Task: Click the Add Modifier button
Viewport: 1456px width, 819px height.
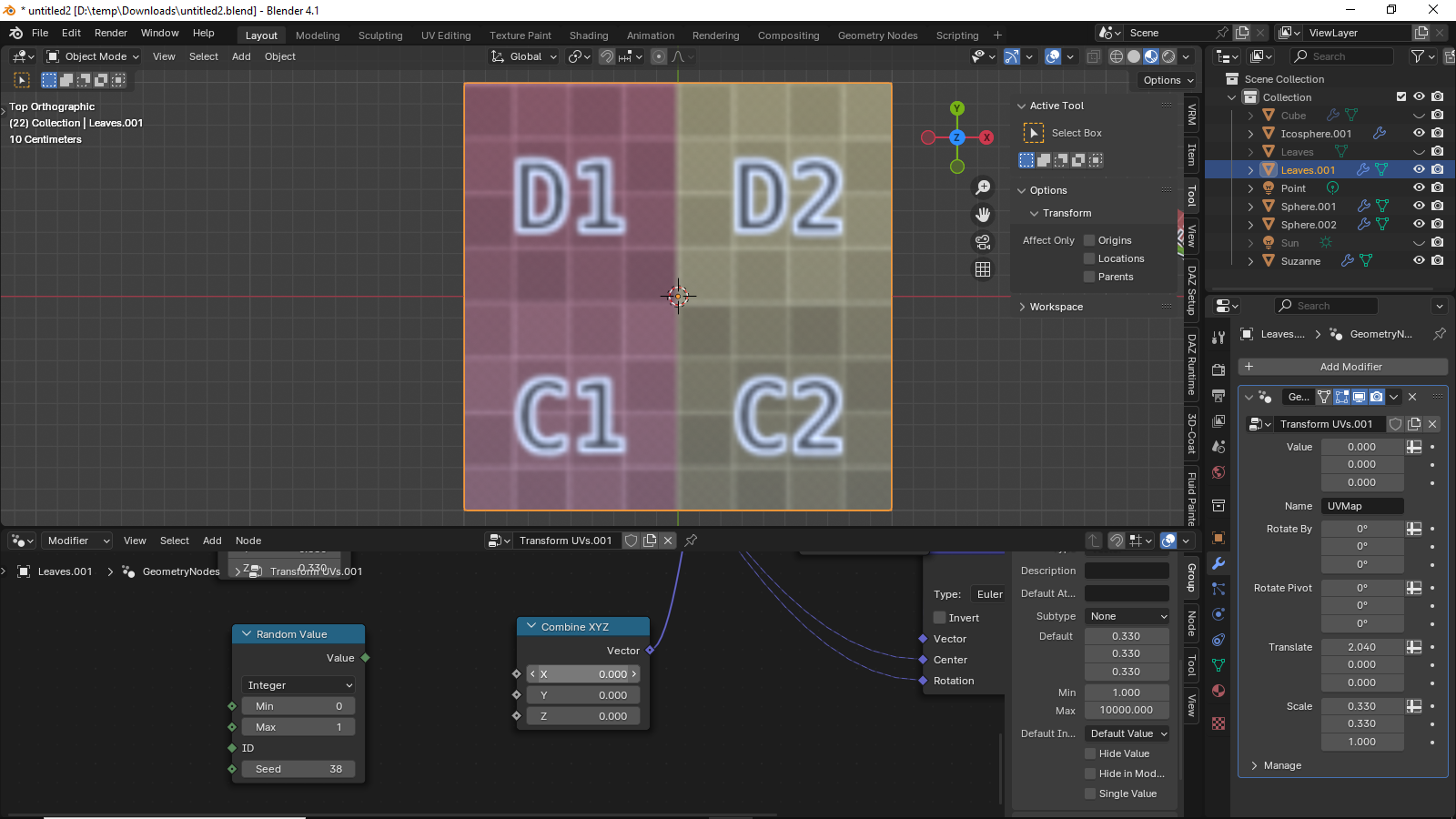Action: pyautogui.click(x=1343, y=367)
